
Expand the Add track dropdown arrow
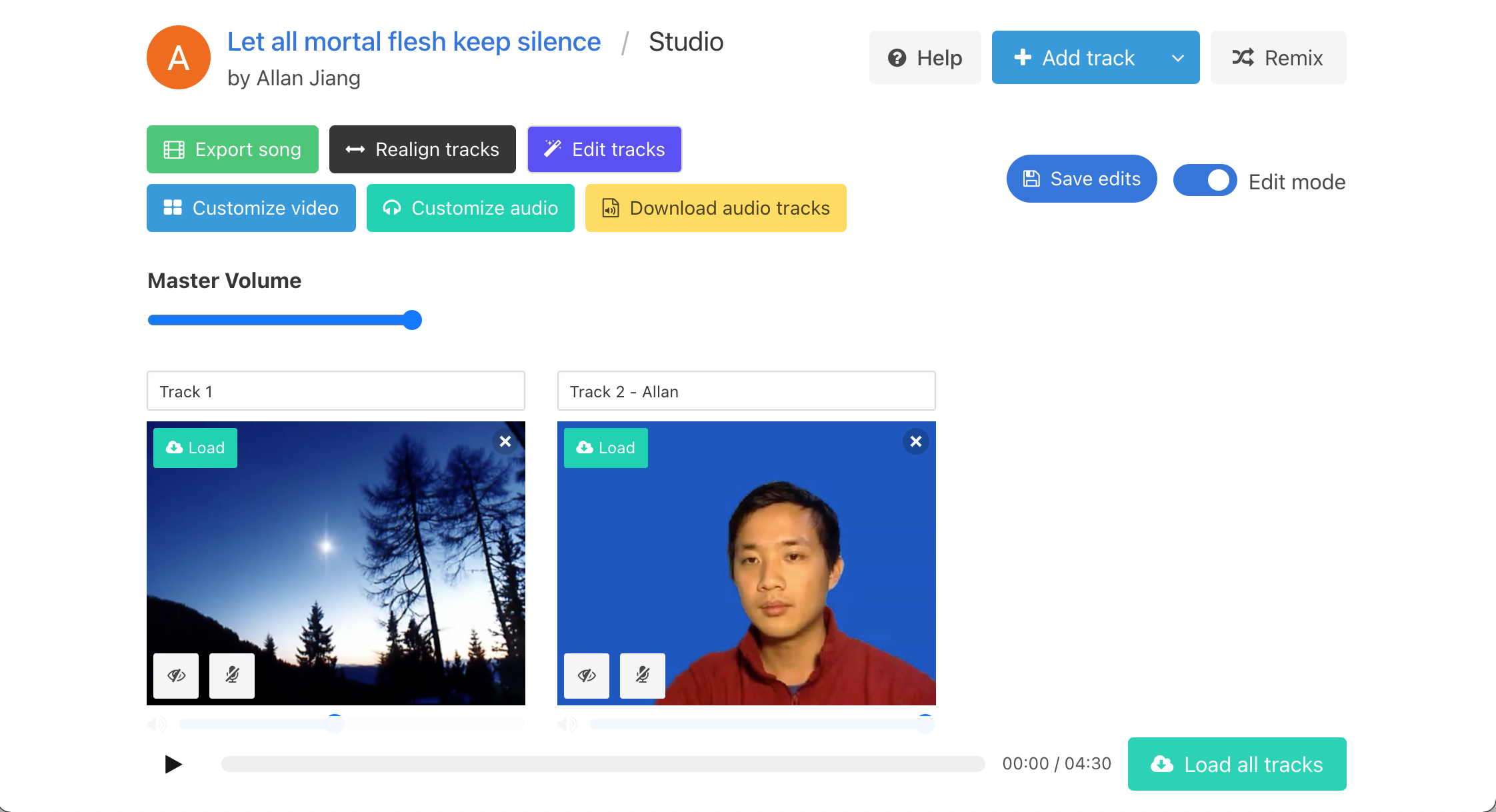pyautogui.click(x=1178, y=57)
